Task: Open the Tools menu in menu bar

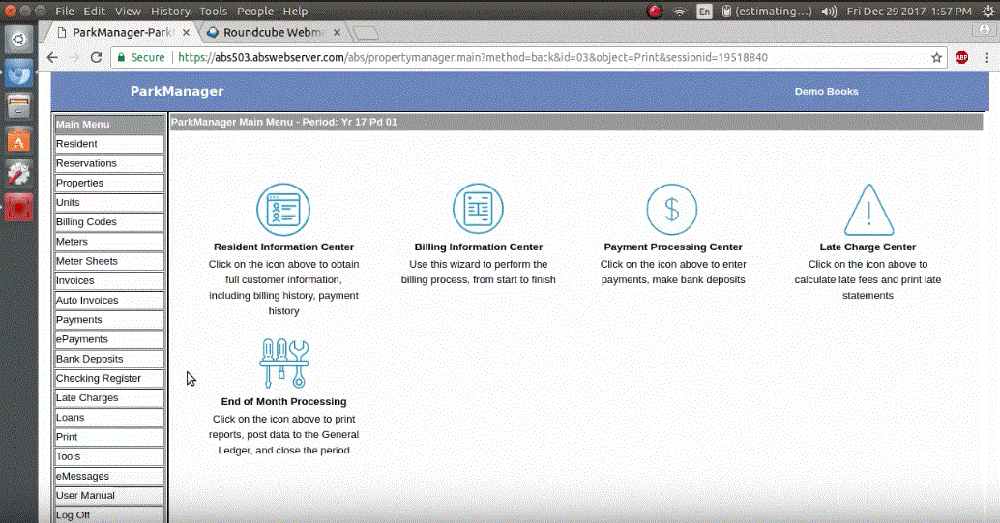Action: click(x=213, y=11)
